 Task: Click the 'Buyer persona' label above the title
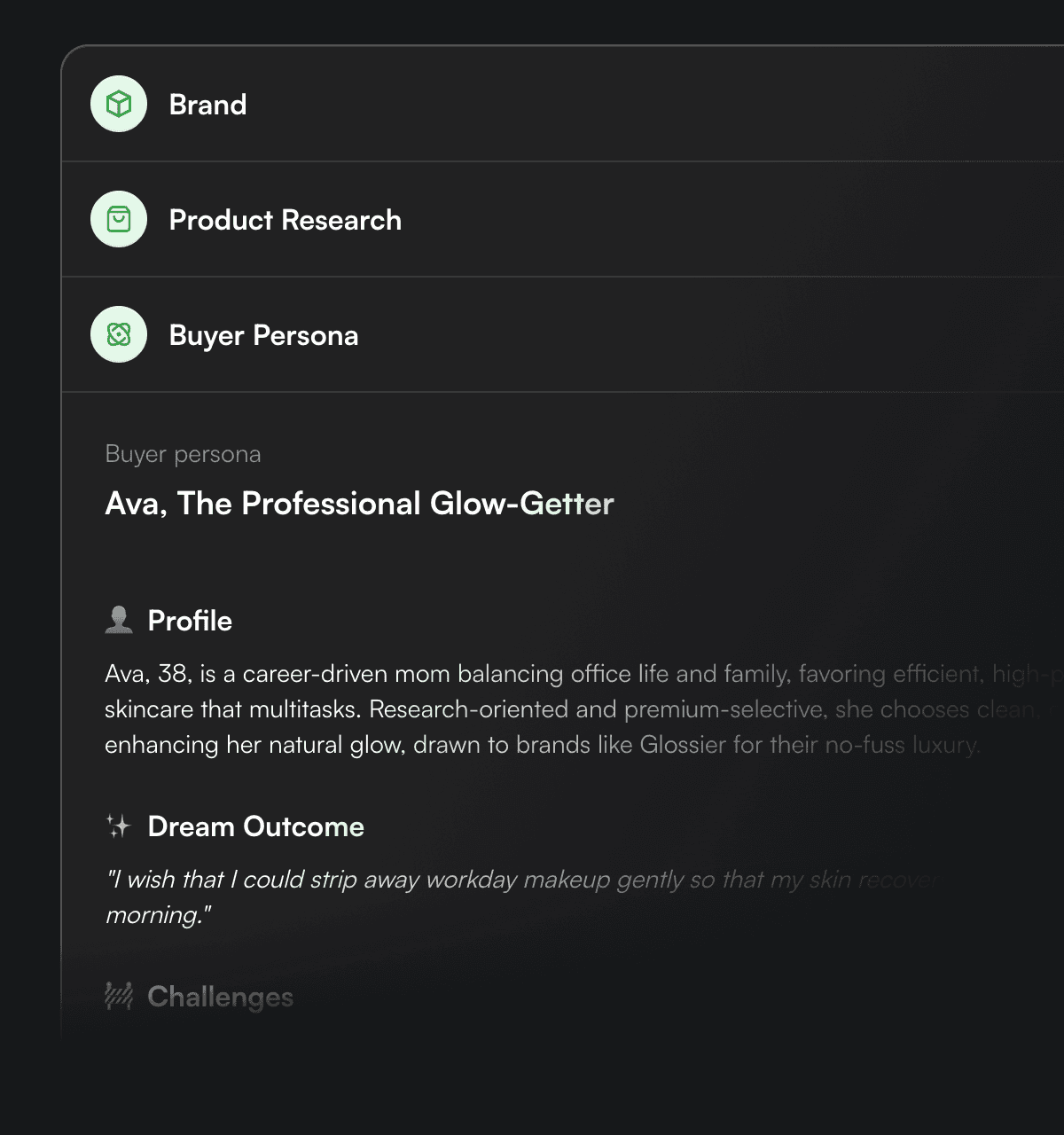point(183,454)
